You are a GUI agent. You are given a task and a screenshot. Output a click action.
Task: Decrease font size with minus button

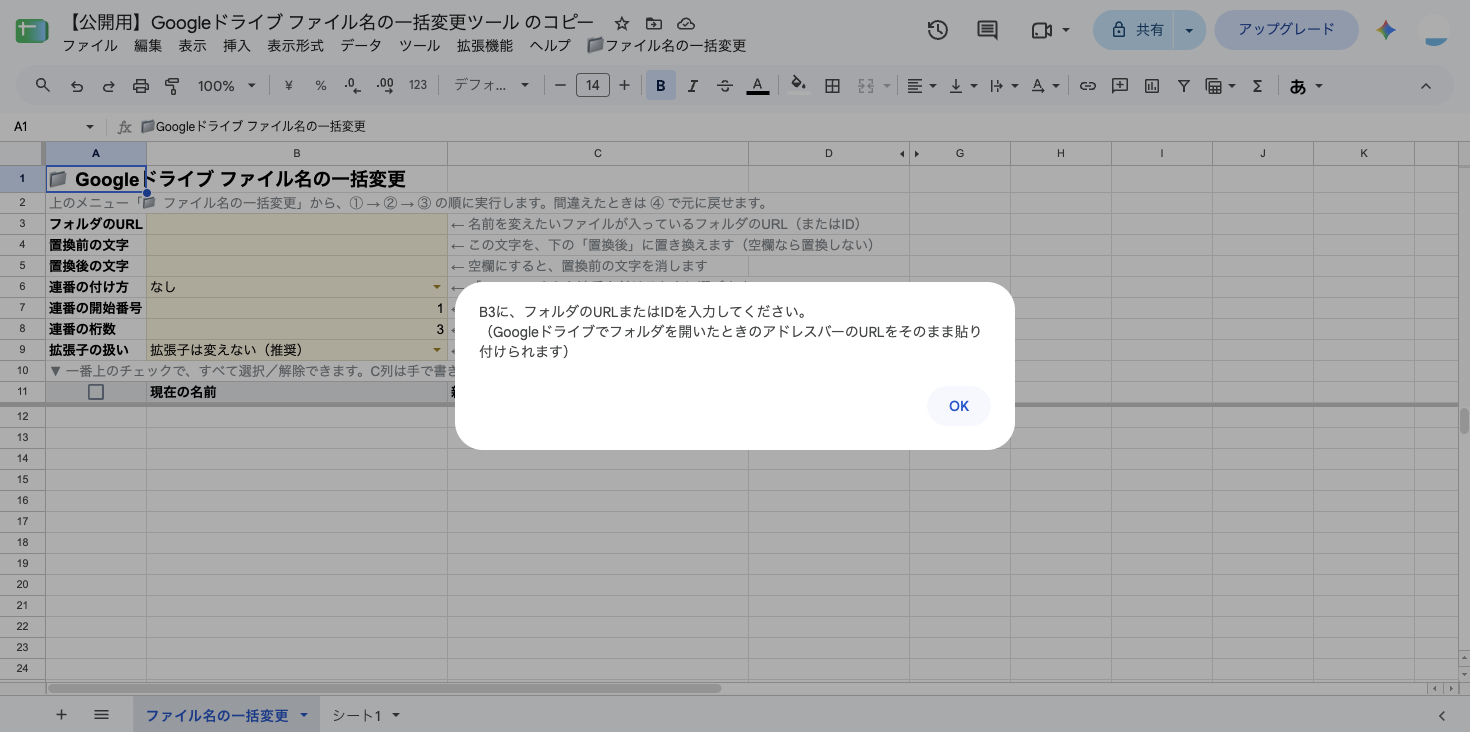coord(560,86)
